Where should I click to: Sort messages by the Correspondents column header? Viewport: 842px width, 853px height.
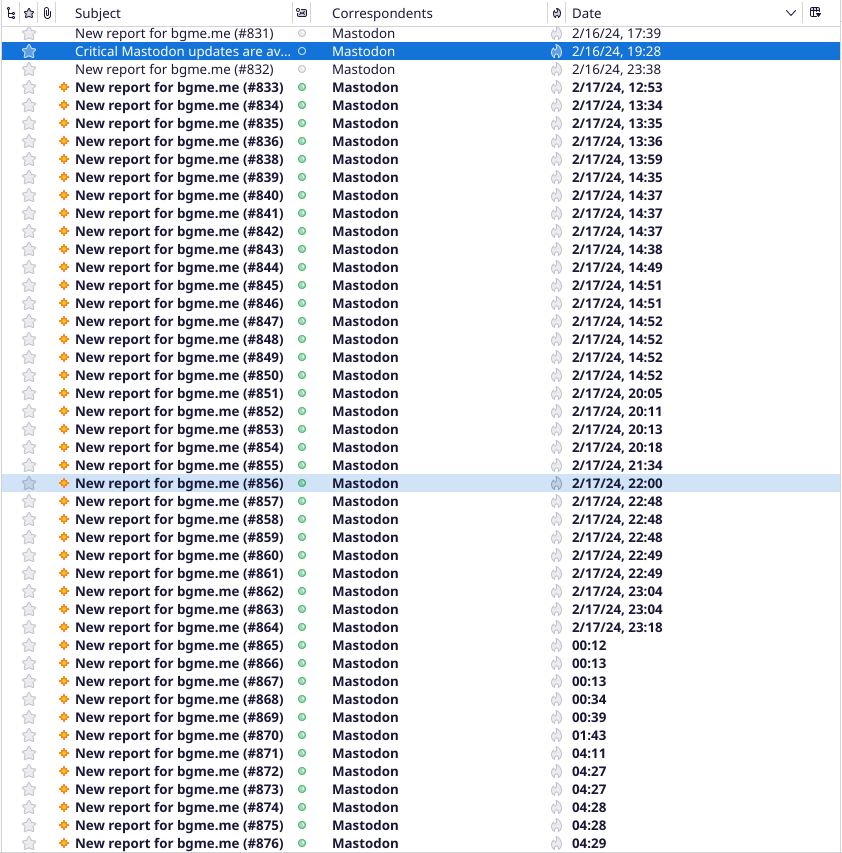tap(382, 12)
